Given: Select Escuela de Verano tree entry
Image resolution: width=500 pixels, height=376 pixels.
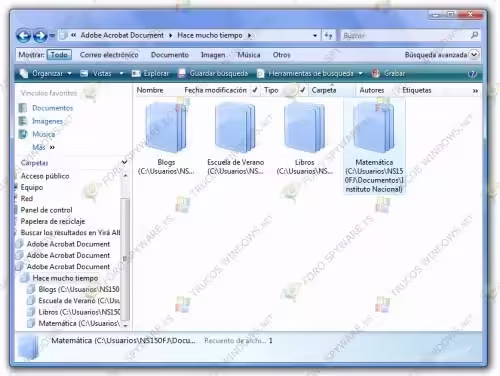Looking at the screenshot, I should pos(79,301).
